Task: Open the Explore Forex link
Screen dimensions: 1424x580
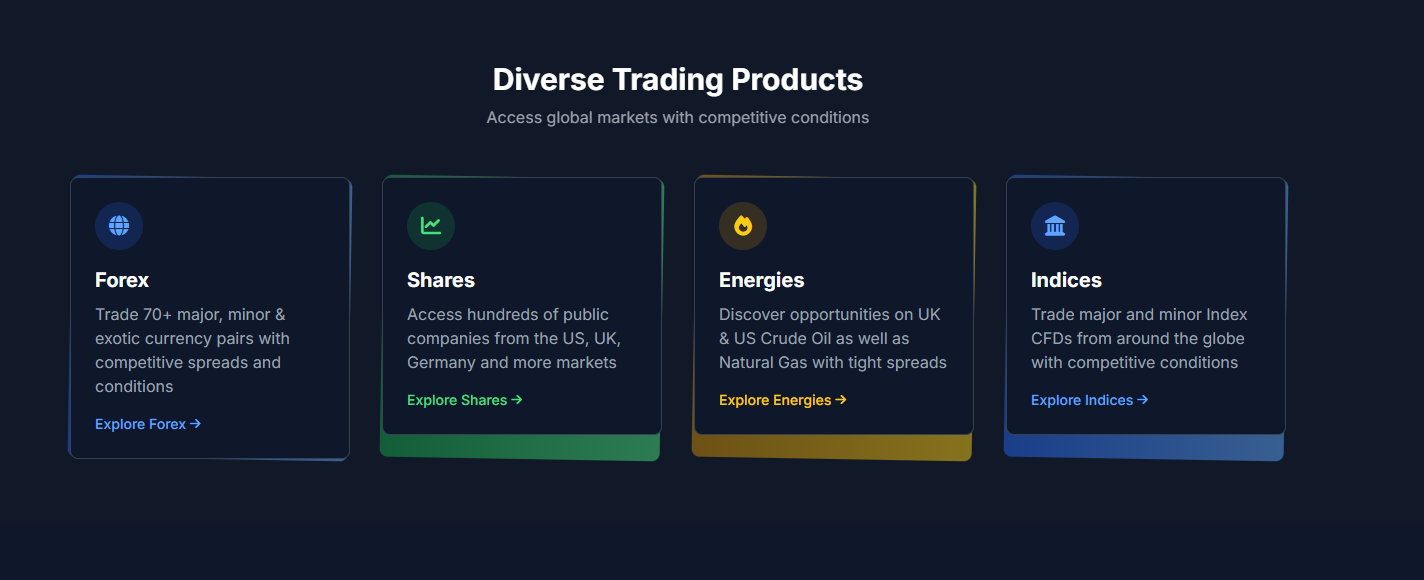Action: [x=141, y=424]
